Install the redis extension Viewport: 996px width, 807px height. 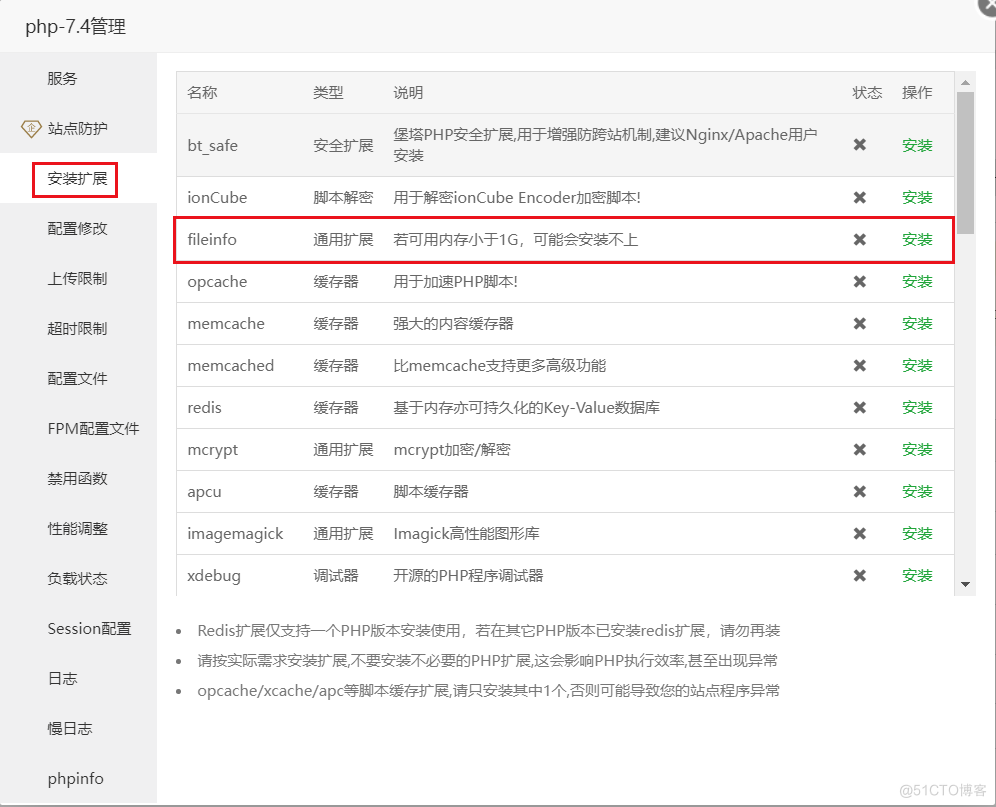[x=917, y=408]
